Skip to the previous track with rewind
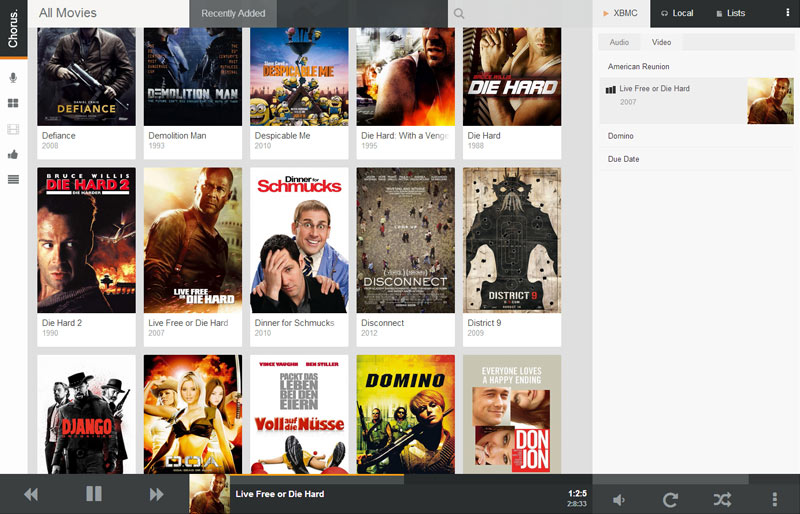The width and height of the screenshot is (800, 514). (x=31, y=494)
